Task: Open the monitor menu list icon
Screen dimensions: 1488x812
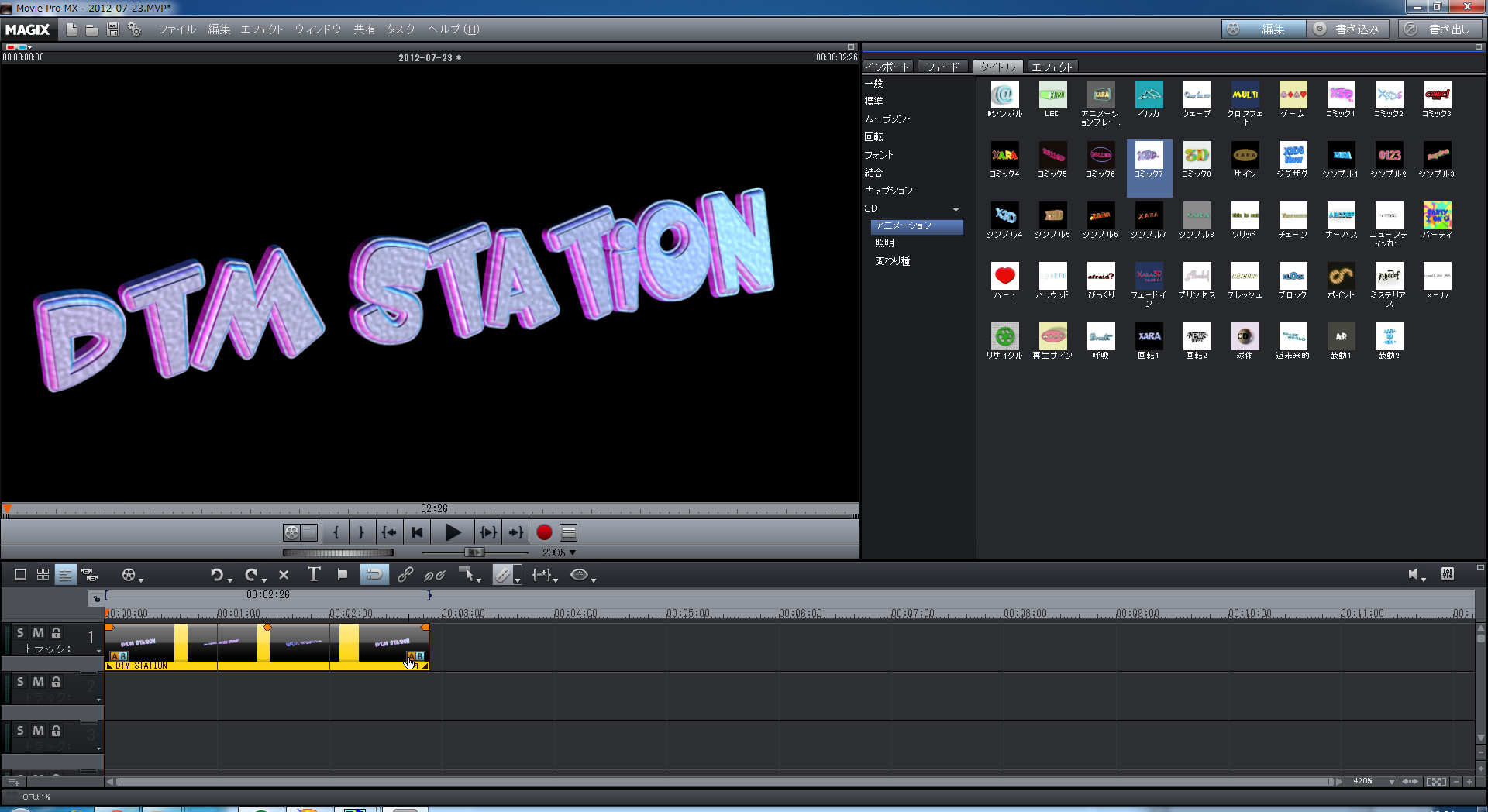Action: pyautogui.click(x=569, y=532)
